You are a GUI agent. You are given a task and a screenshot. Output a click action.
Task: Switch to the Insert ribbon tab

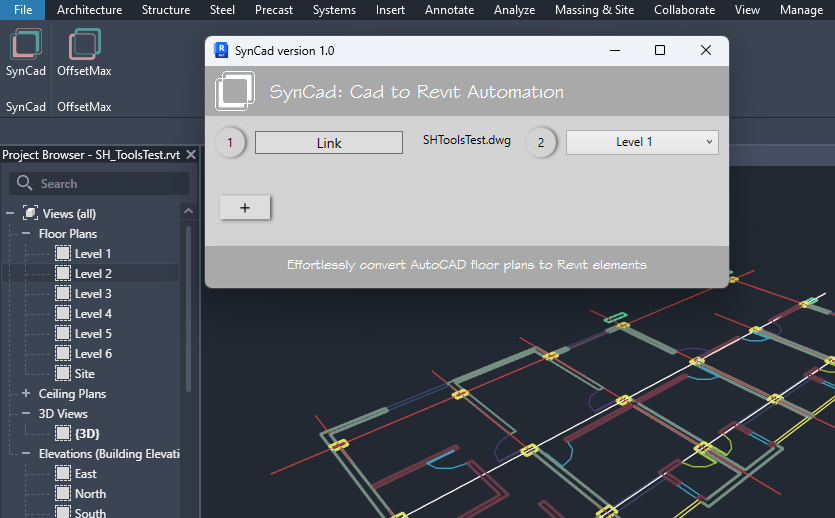click(390, 10)
